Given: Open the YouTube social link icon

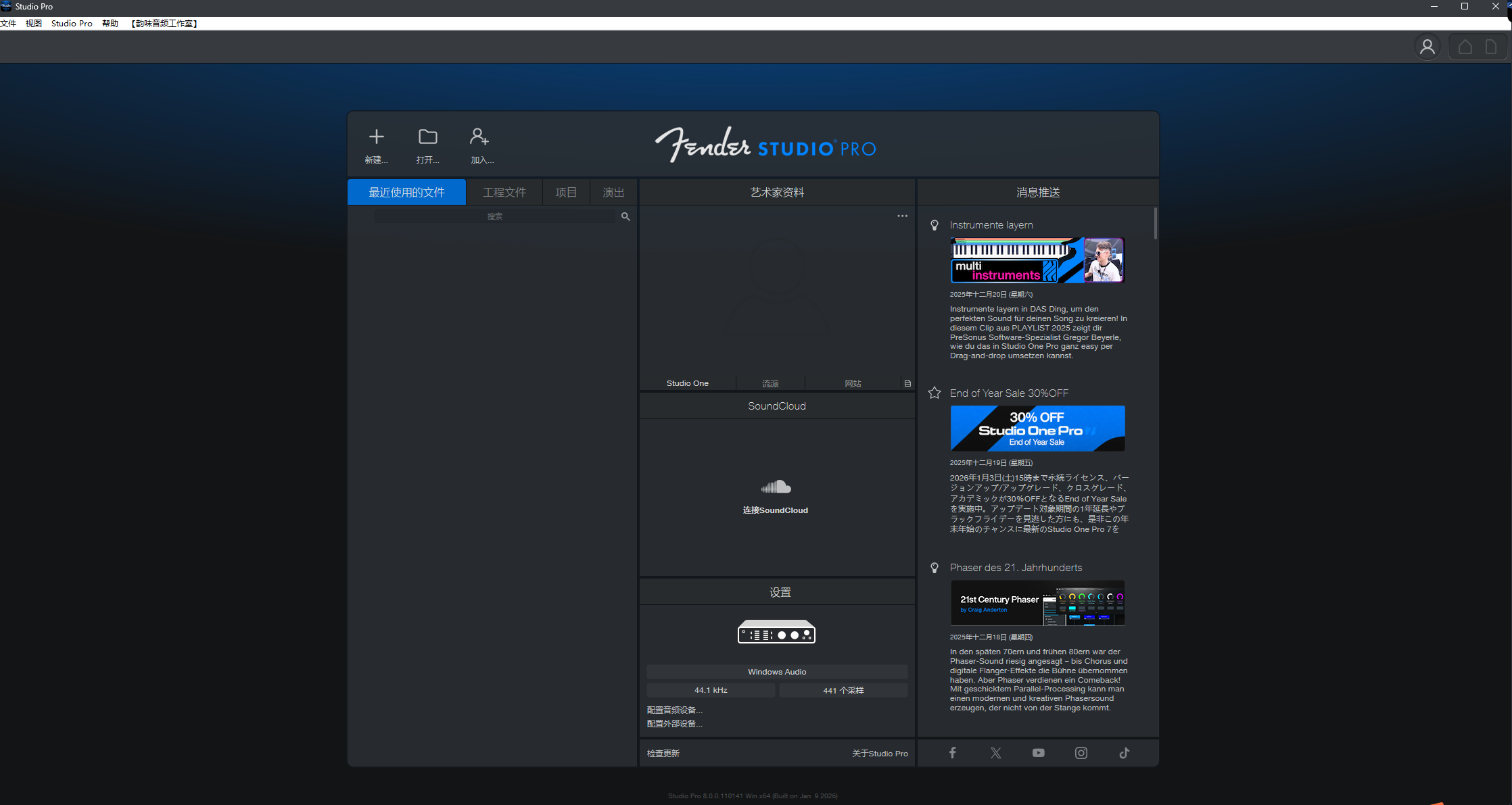Looking at the screenshot, I should [x=1038, y=753].
